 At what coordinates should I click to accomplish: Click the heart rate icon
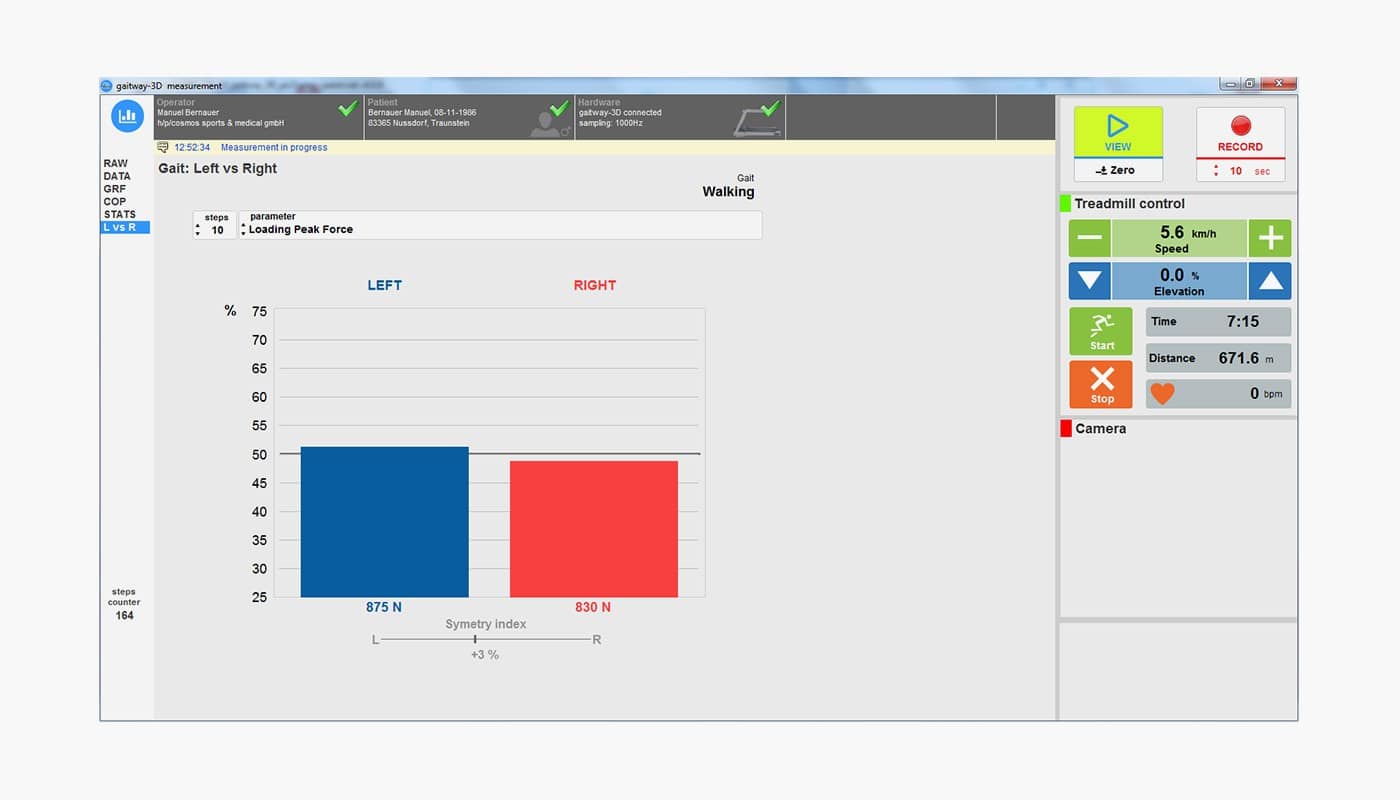point(1162,394)
